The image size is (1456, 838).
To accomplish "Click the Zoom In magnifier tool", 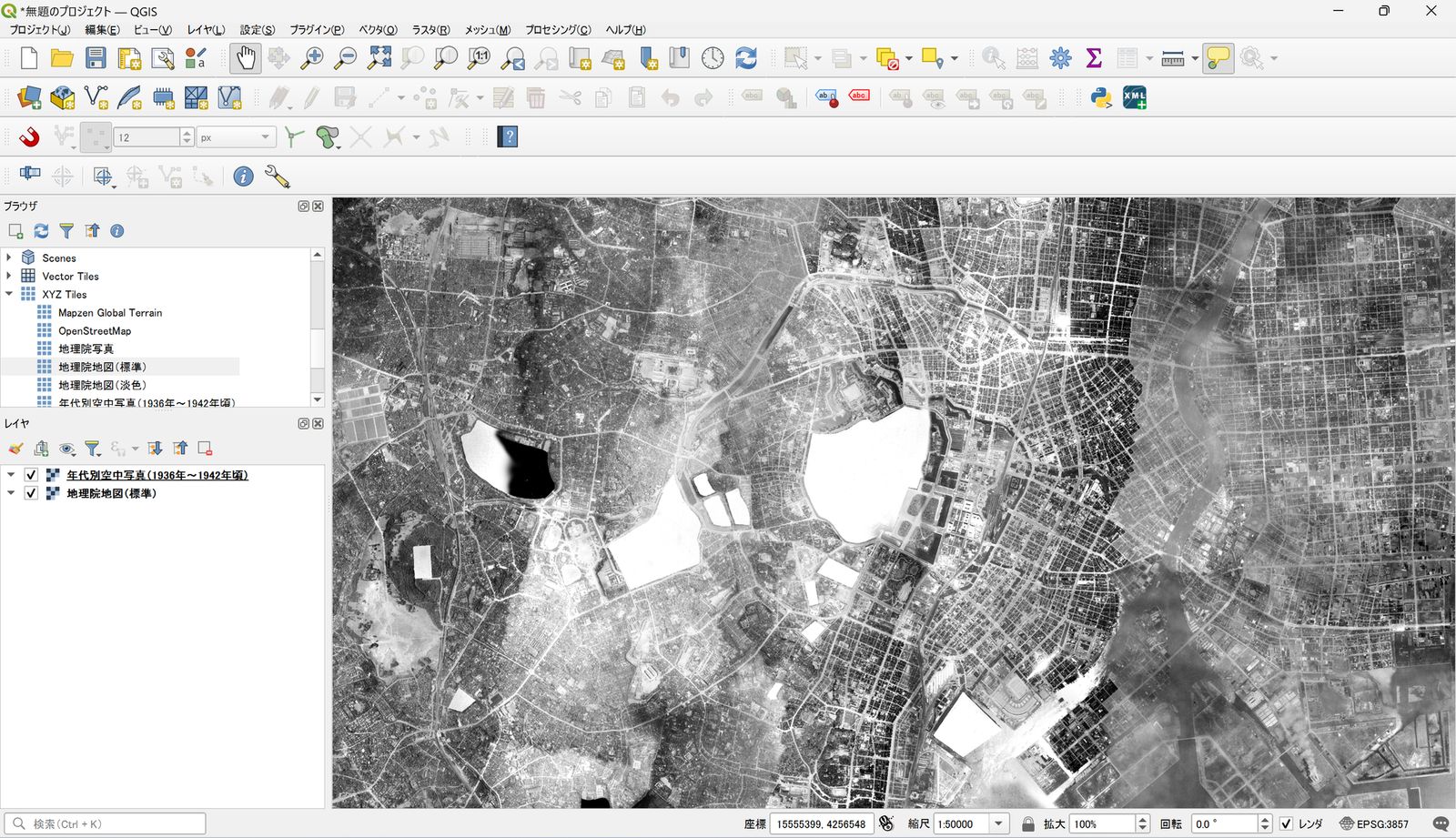I will click(312, 58).
